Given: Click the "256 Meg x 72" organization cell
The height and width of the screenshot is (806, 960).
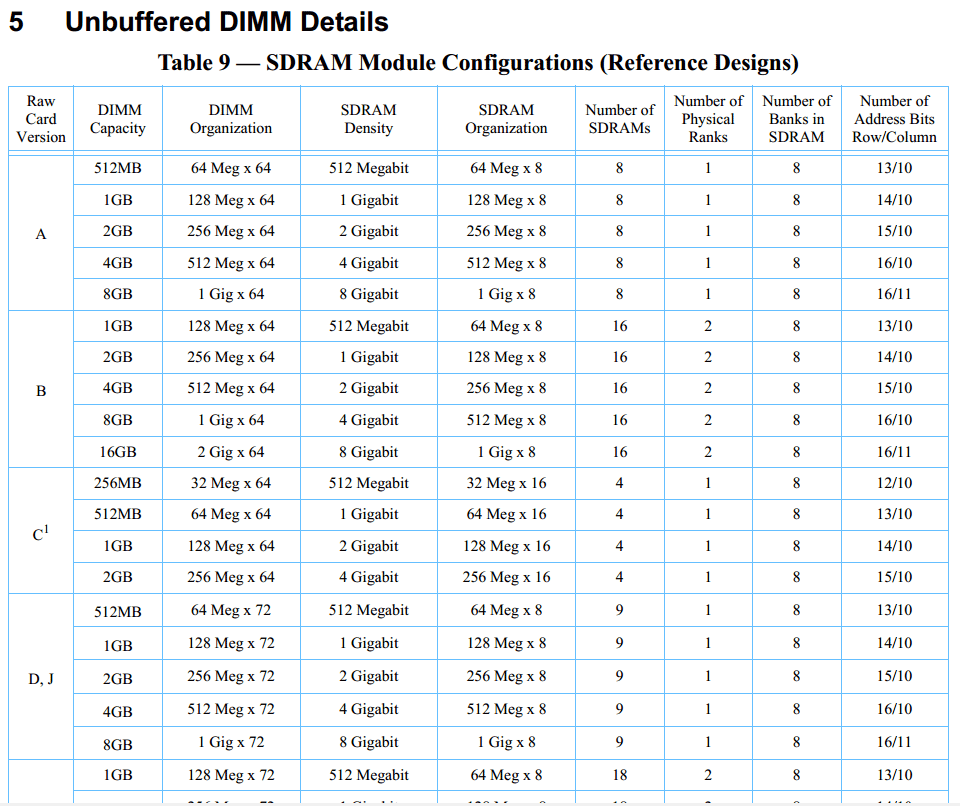Looking at the screenshot, I should point(231,676).
